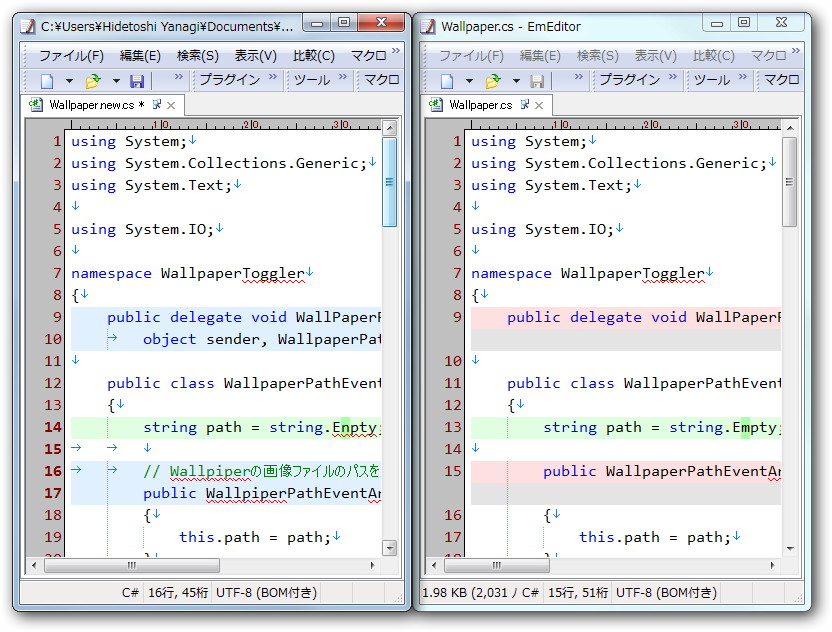Expand menu bar overflow chevron in Wallpaper.cs window

point(795,51)
